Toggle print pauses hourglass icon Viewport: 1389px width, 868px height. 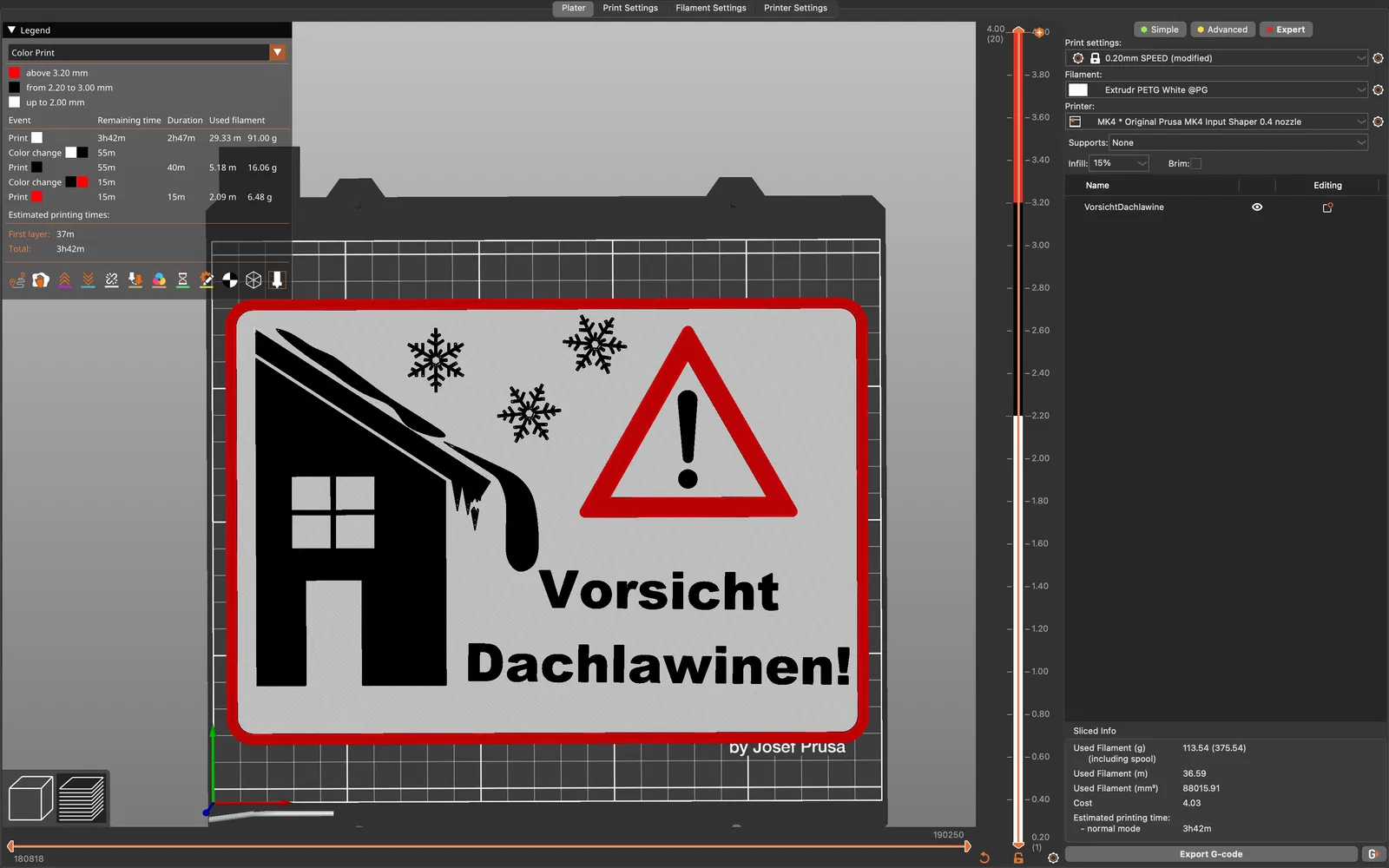pos(182,279)
